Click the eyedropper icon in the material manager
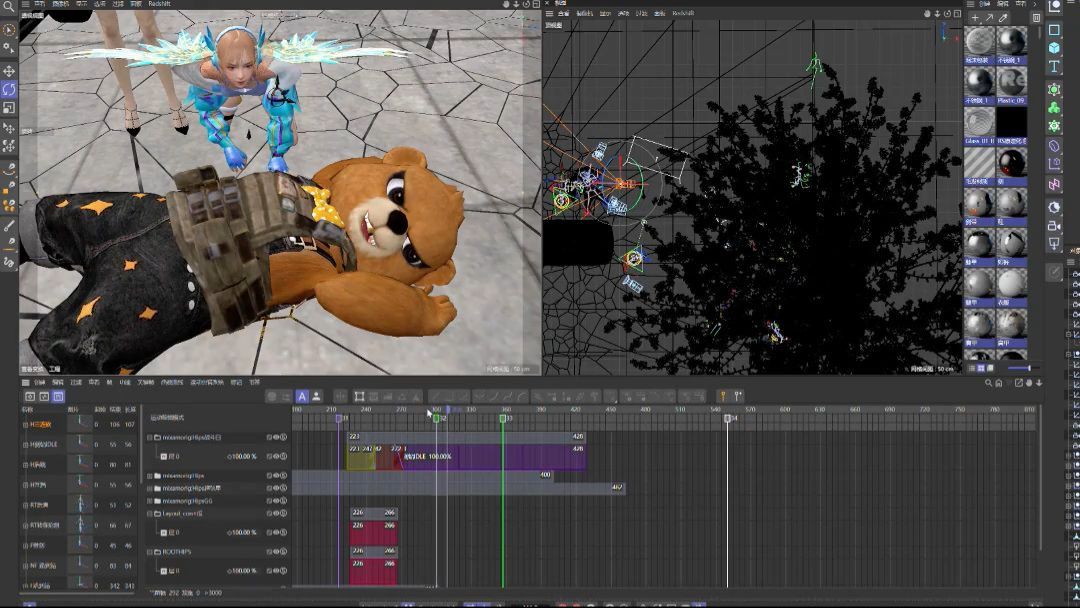This screenshot has height=608, width=1080. pyautogui.click(x=1003, y=17)
